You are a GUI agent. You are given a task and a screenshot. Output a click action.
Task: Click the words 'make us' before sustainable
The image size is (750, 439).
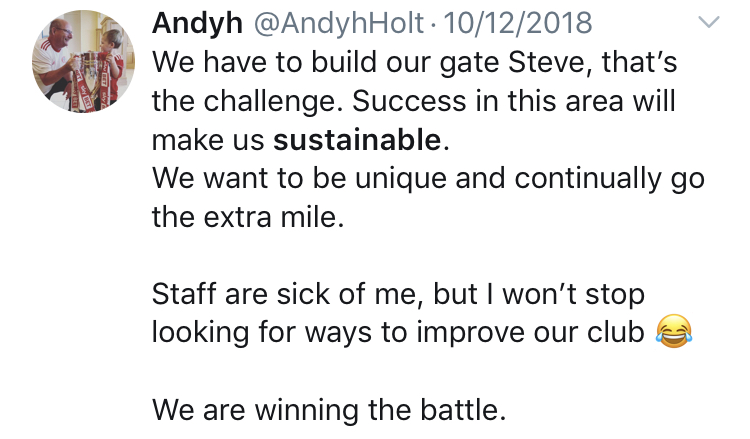[208, 141]
